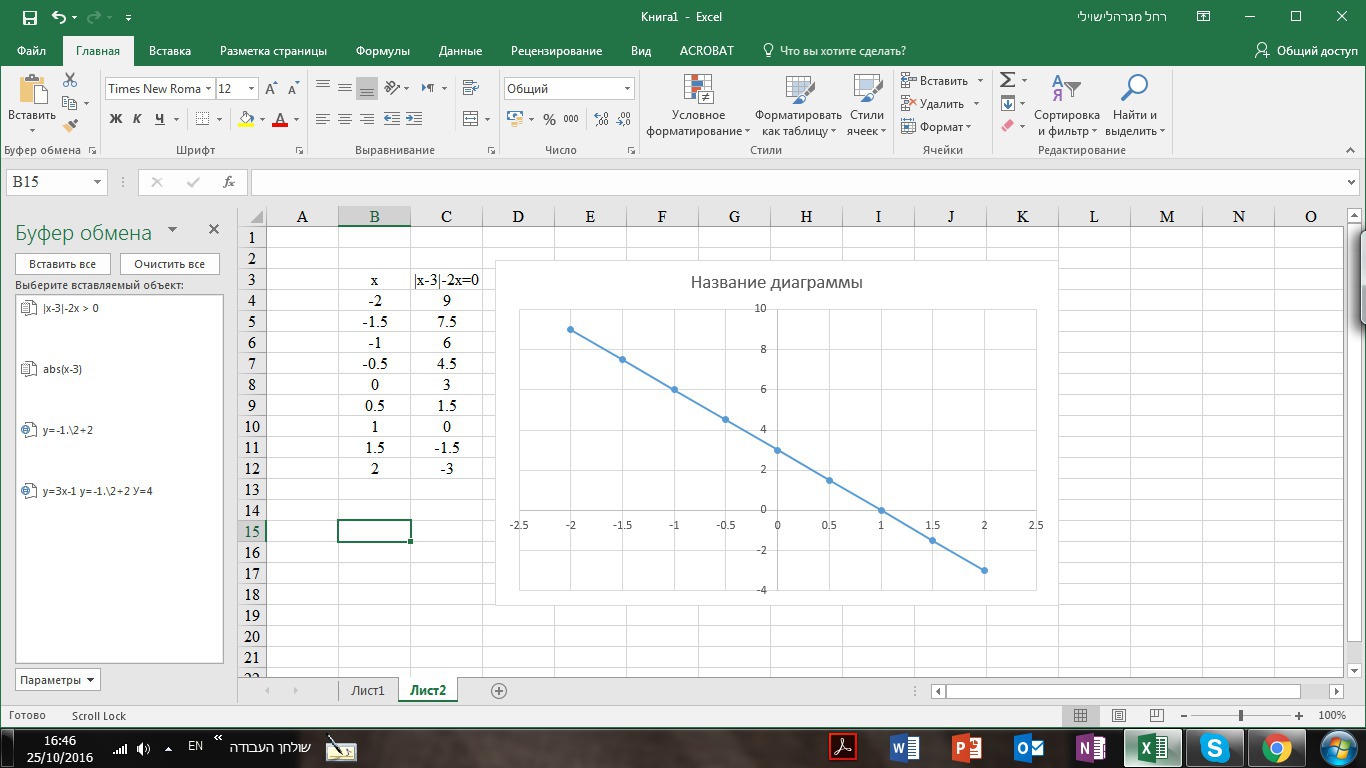Click the Вставить все button
The height and width of the screenshot is (768, 1366).
coord(63,264)
